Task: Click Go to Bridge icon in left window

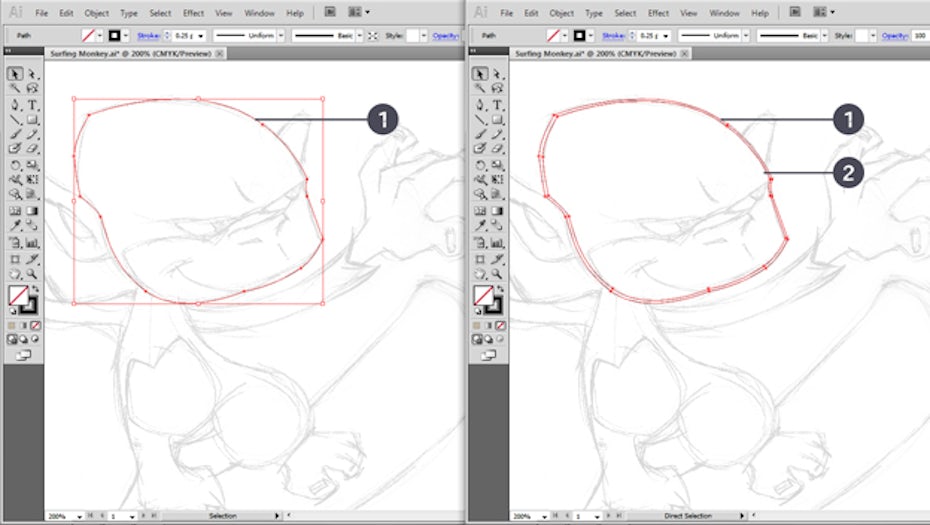Action: (330, 13)
